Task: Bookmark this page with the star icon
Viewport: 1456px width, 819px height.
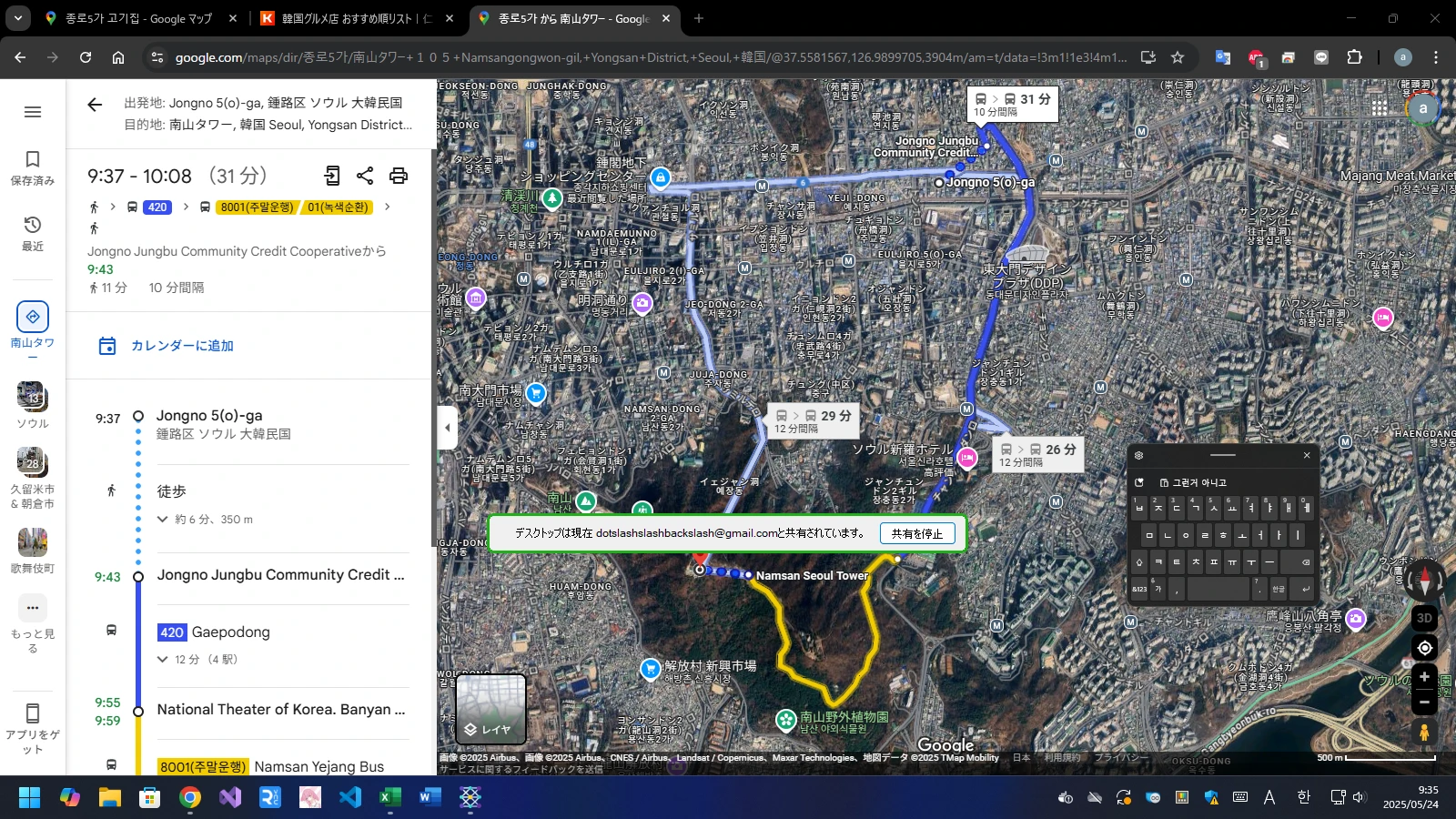Action: tap(1178, 57)
